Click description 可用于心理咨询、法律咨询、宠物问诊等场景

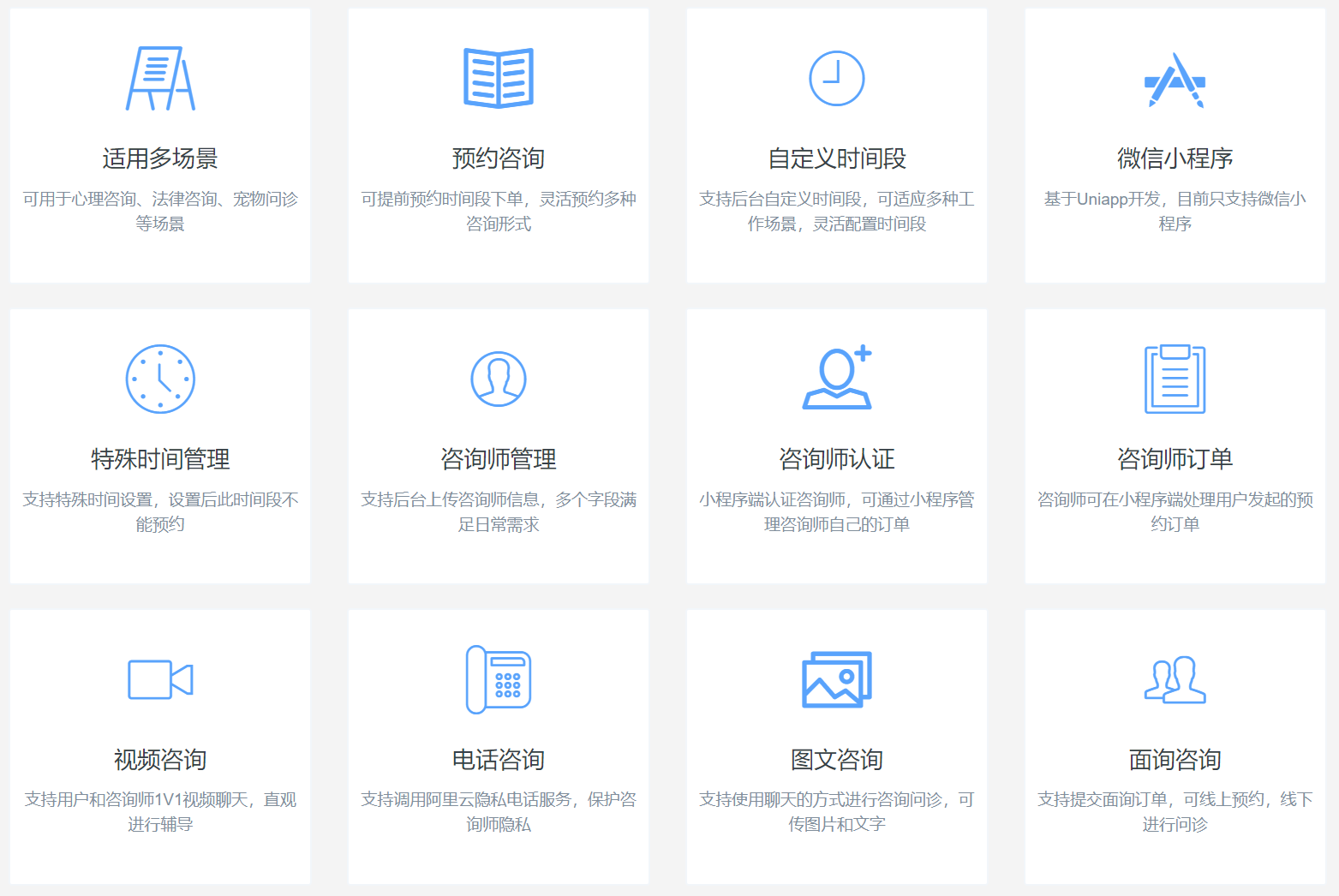click(160, 212)
